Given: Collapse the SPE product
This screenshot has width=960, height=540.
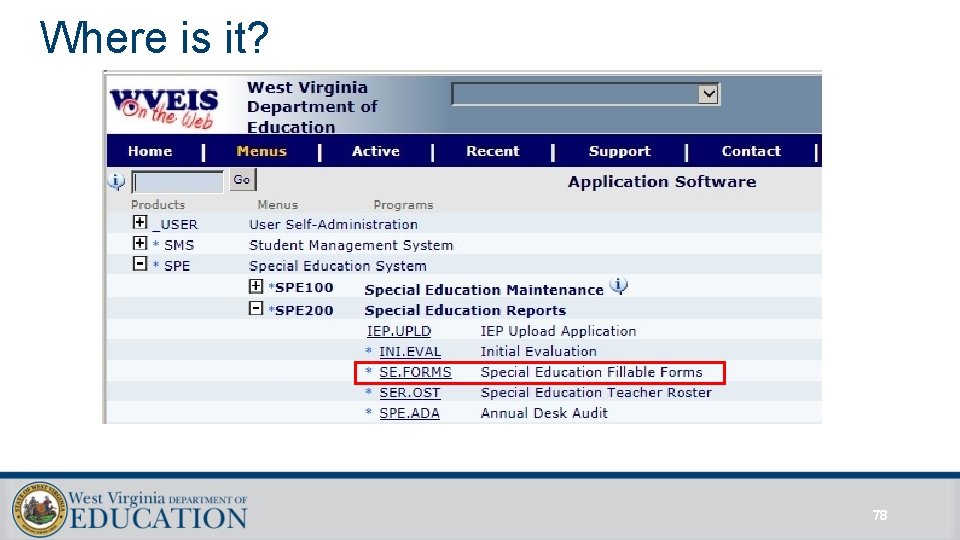Looking at the screenshot, I should [x=140, y=264].
